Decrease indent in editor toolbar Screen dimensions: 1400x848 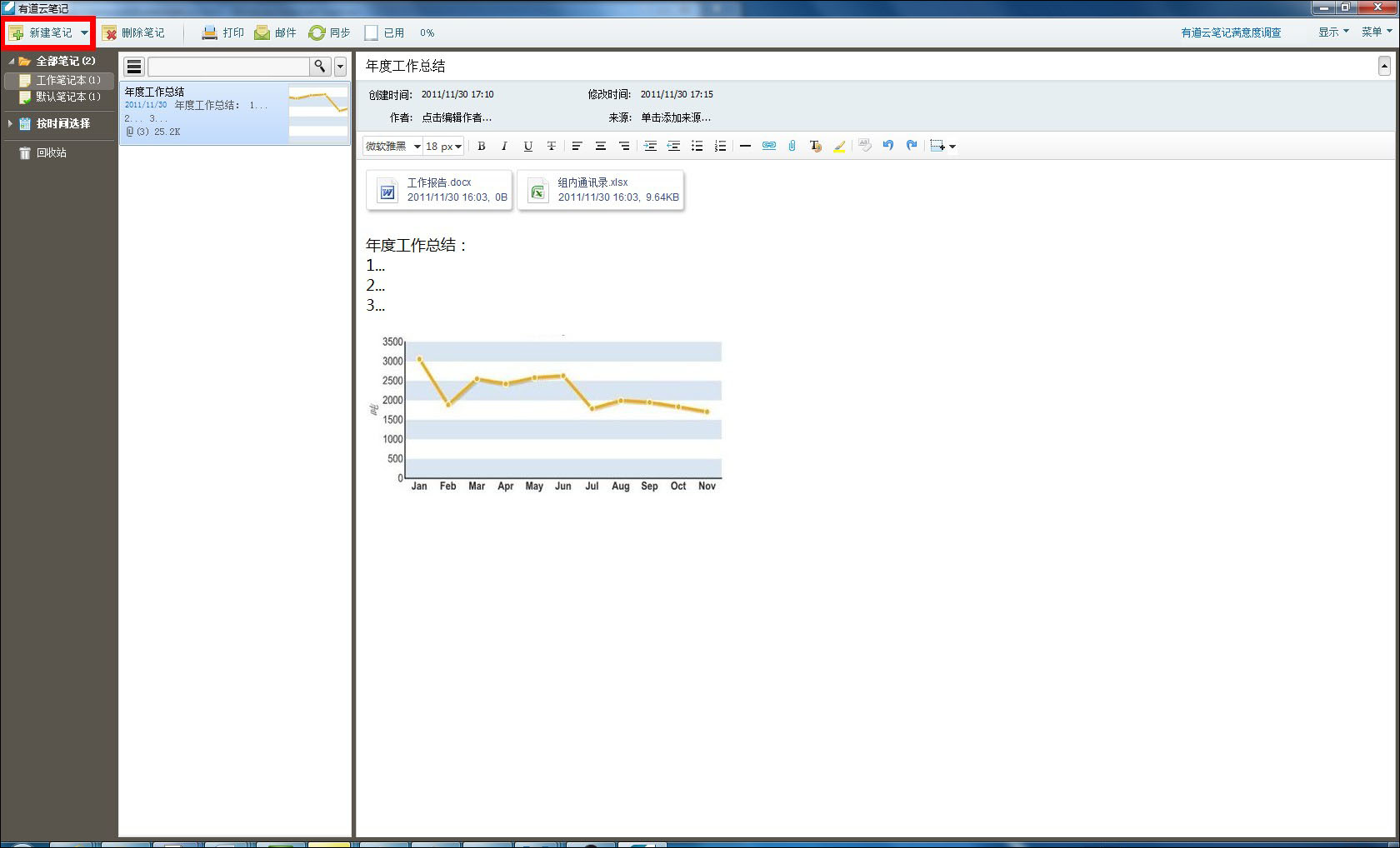[x=673, y=147]
